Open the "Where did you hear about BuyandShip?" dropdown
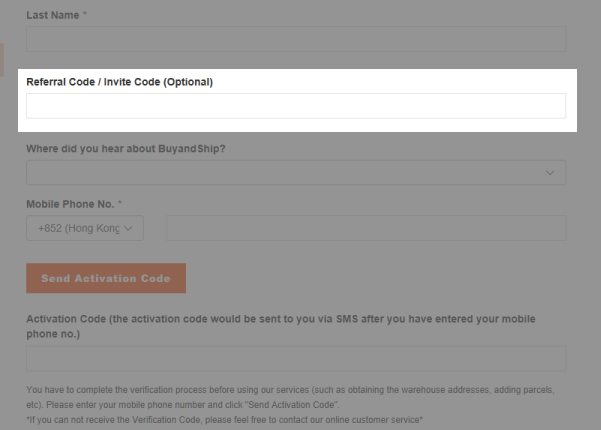The height and width of the screenshot is (430, 601). click(296, 173)
